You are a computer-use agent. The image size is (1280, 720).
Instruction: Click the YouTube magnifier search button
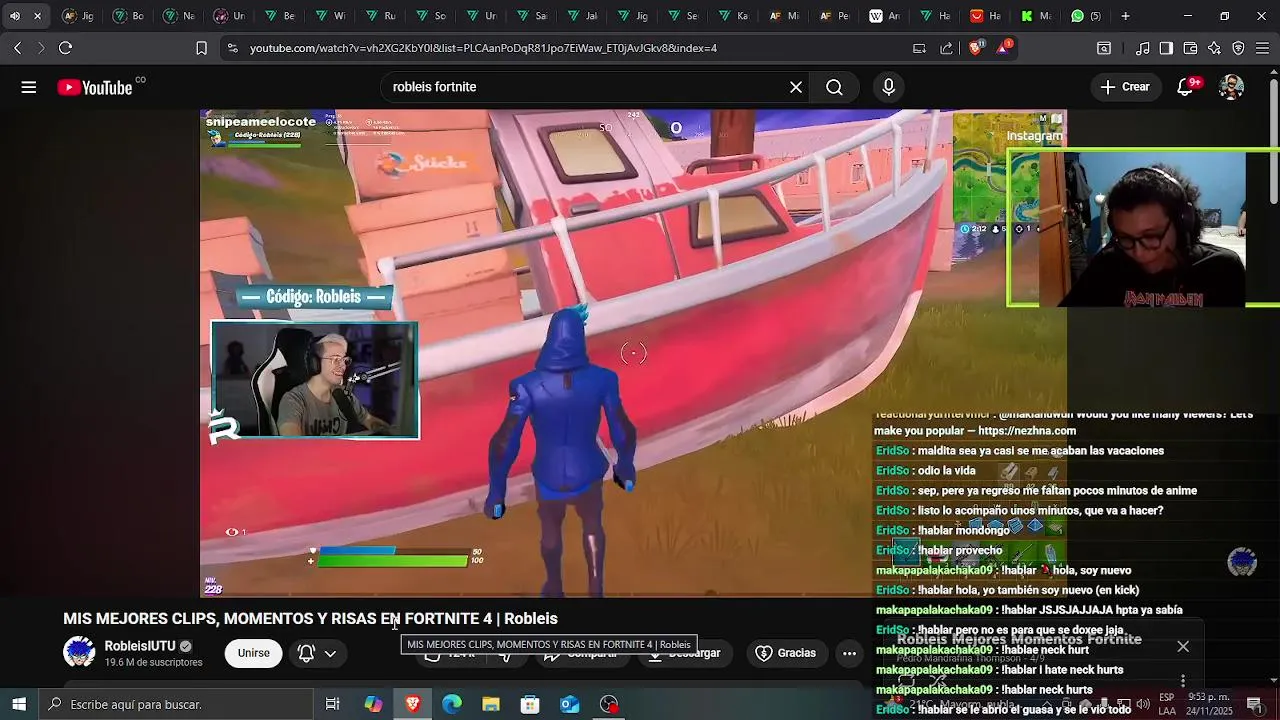click(834, 87)
